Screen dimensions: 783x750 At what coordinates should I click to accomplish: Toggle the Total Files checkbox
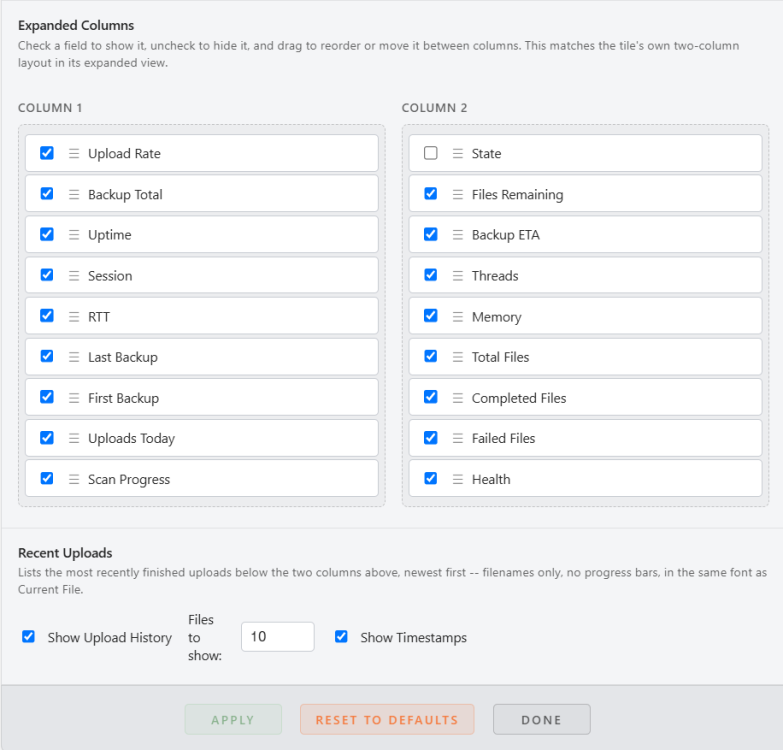point(430,356)
